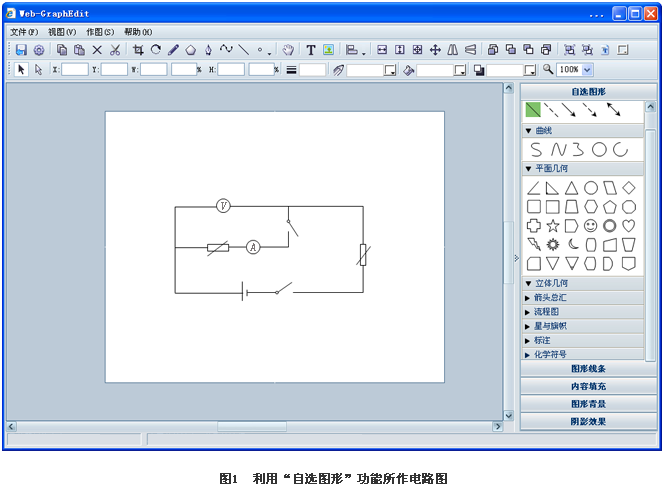Pick the star shape
Screen dimensions: 663x484
point(553,226)
